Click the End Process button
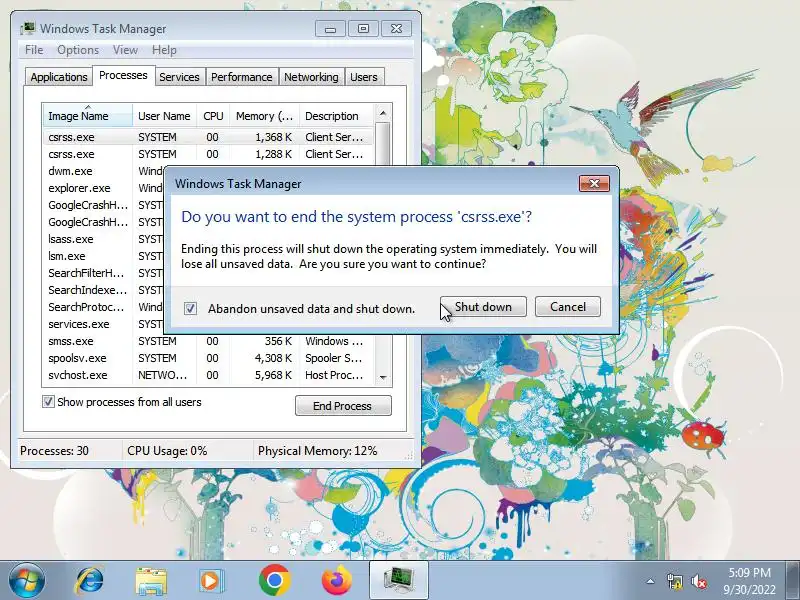Screen dimensions: 800x600 pos(343,406)
